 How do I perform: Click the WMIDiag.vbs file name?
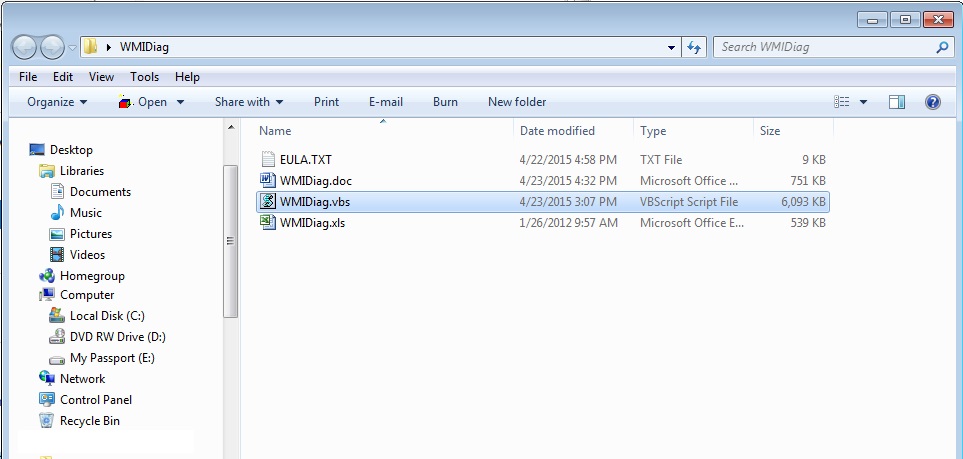coord(315,202)
